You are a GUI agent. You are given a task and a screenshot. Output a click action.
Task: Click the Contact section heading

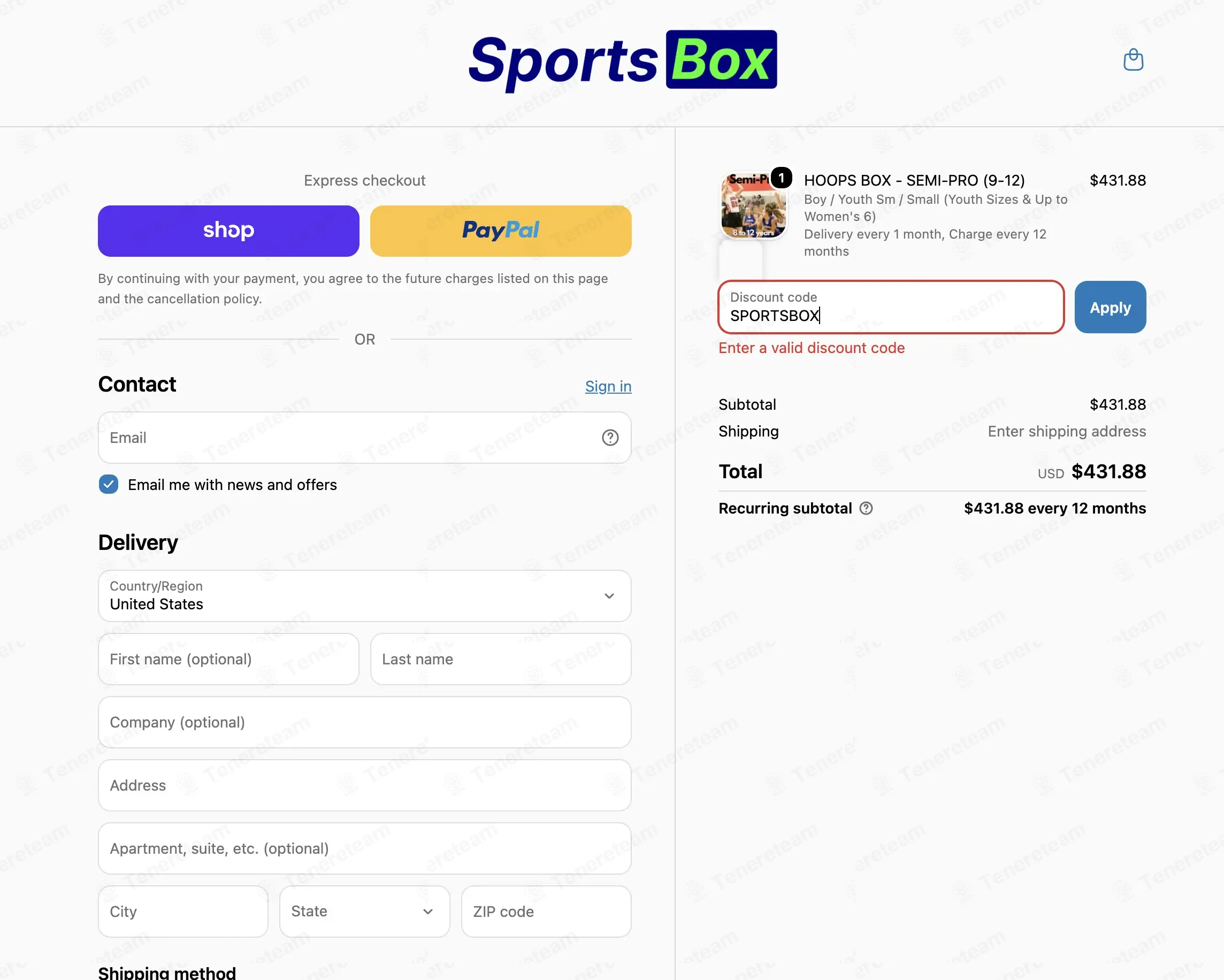tap(137, 385)
